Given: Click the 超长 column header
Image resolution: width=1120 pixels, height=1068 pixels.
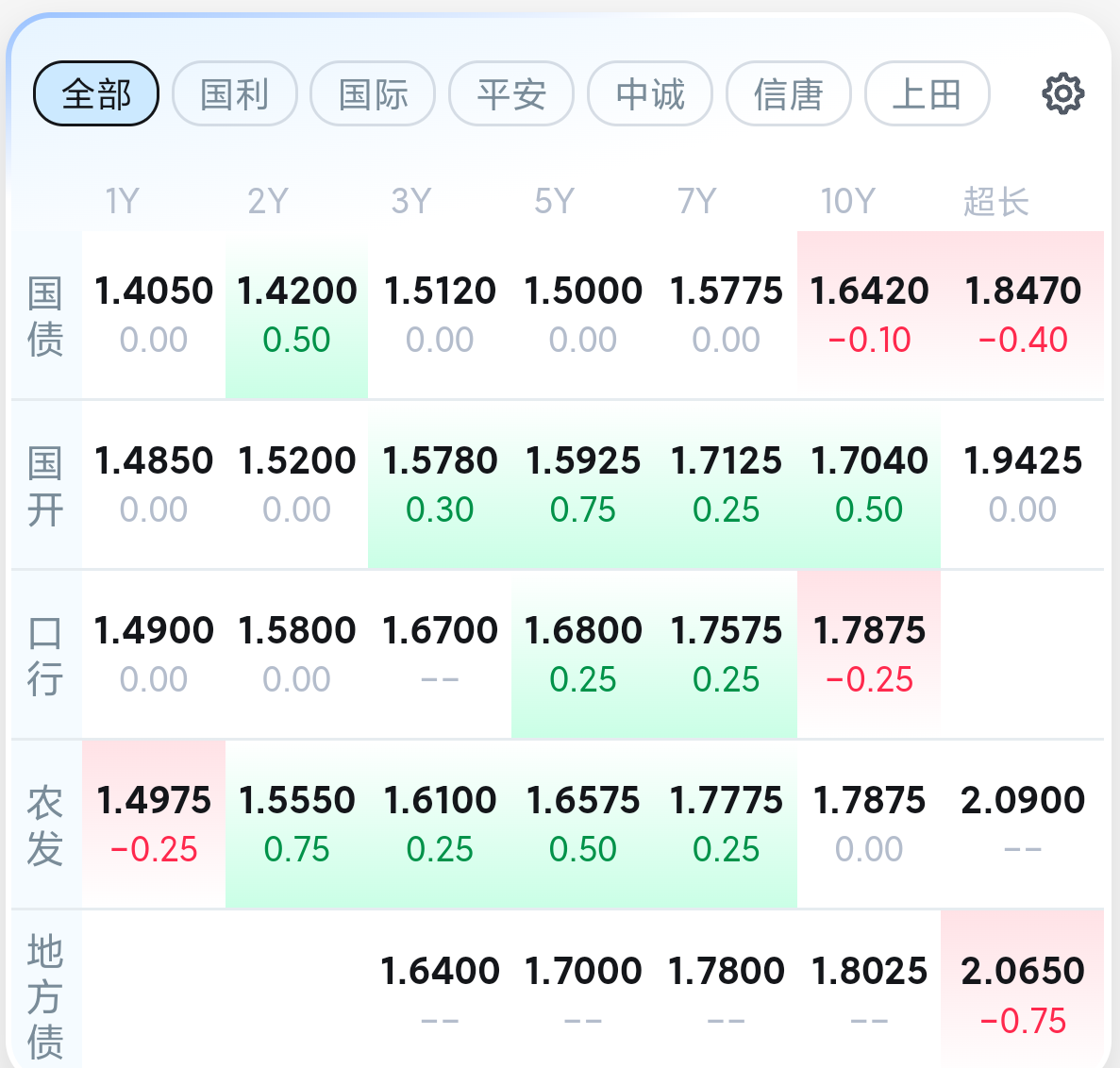Looking at the screenshot, I should point(996,201).
